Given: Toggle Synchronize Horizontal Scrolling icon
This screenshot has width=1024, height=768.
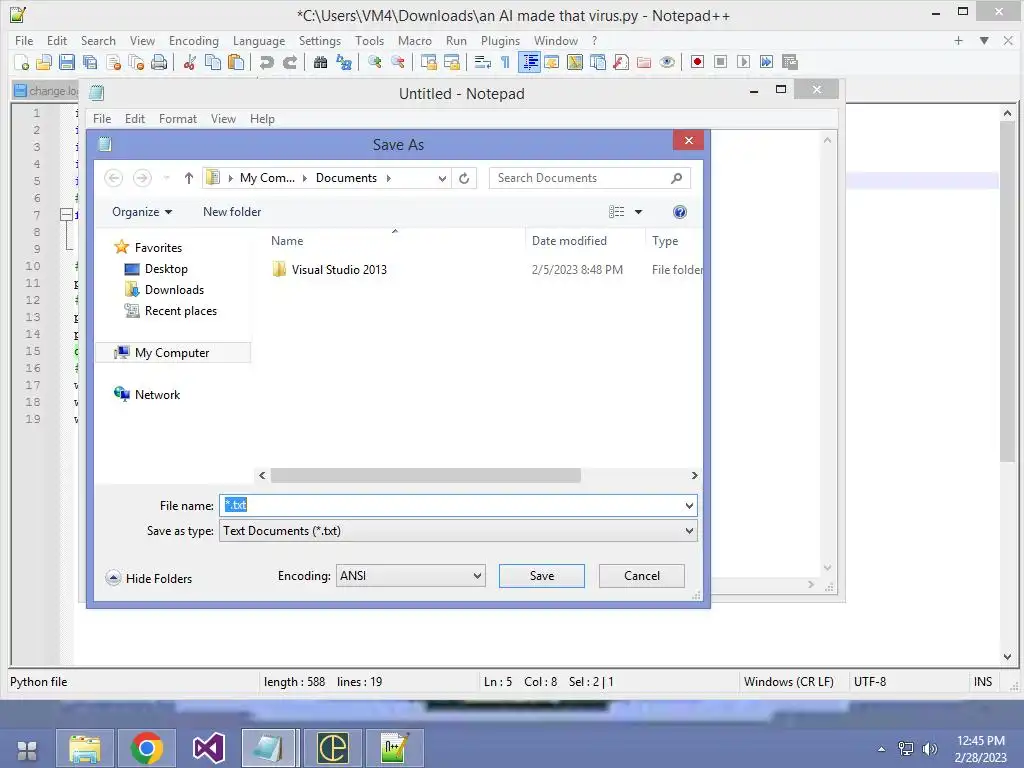Looking at the screenshot, I should pyautogui.click(x=452, y=62).
